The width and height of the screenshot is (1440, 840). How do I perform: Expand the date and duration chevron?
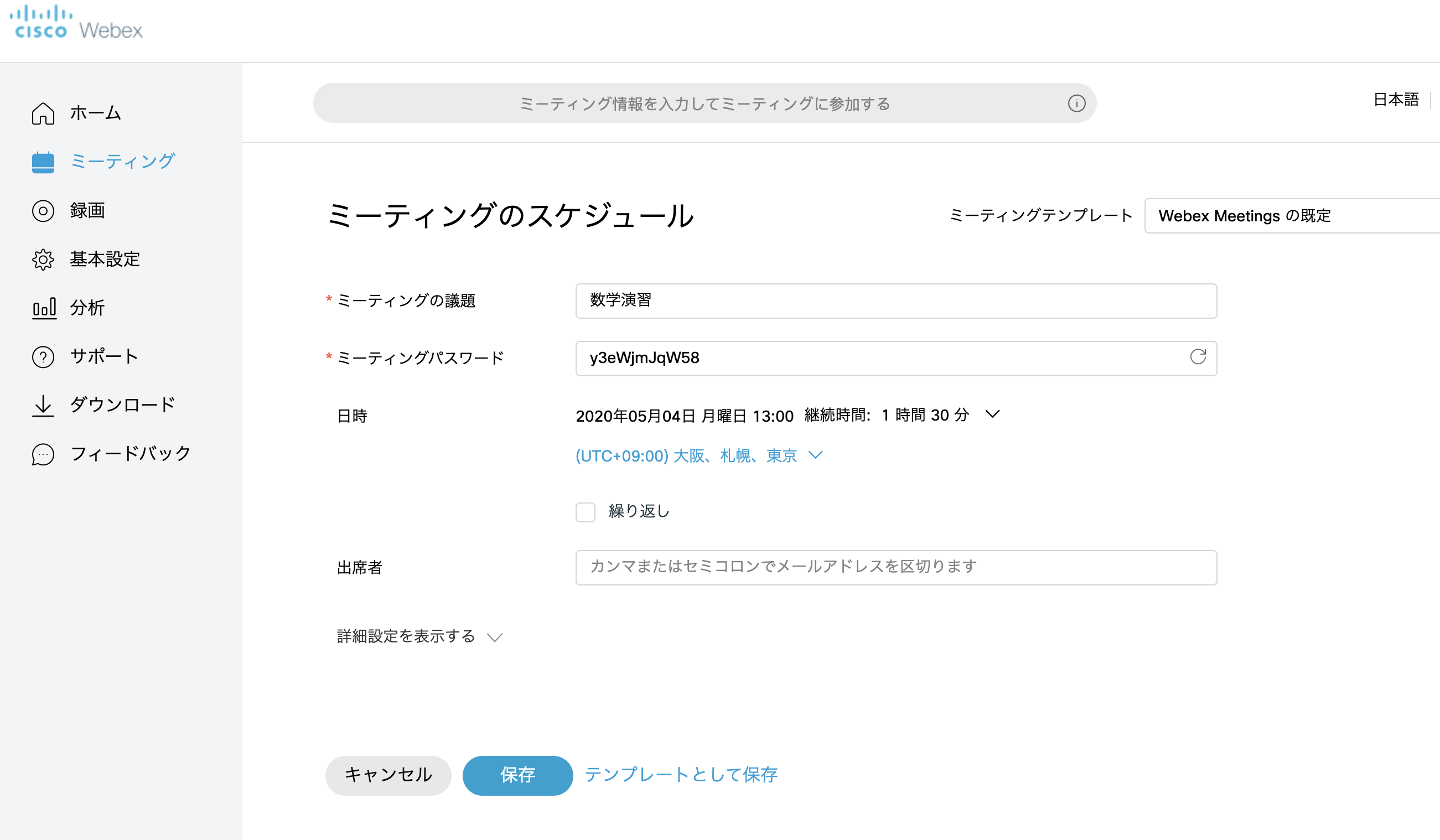tap(993, 414)
